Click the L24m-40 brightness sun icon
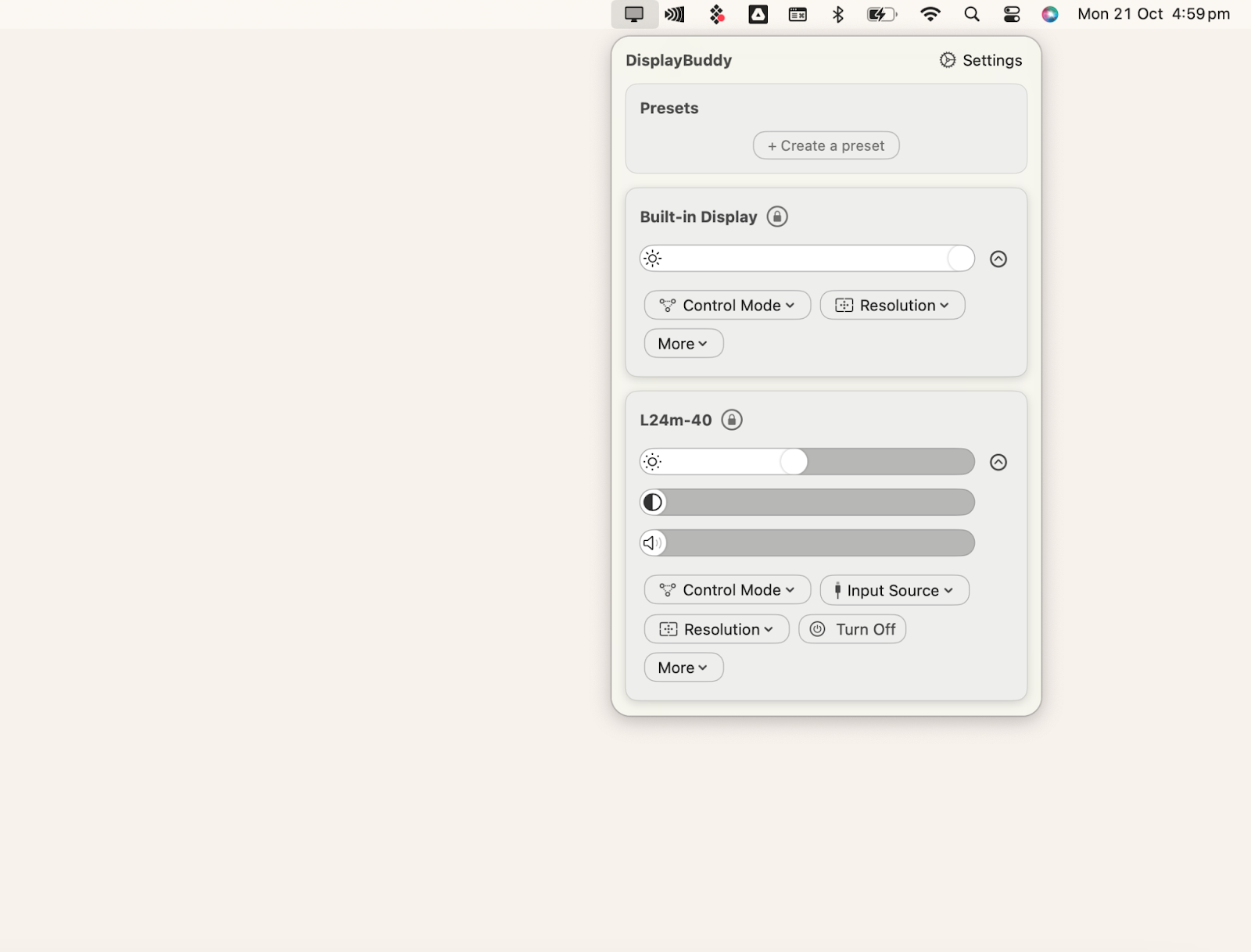Viewport: 1251px width, 952px height. 653,462
